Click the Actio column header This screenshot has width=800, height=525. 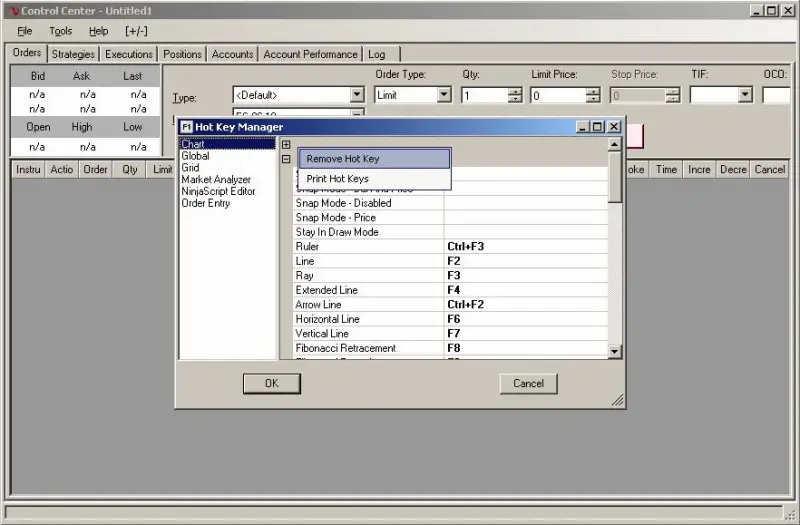click(x=62, y=170)
